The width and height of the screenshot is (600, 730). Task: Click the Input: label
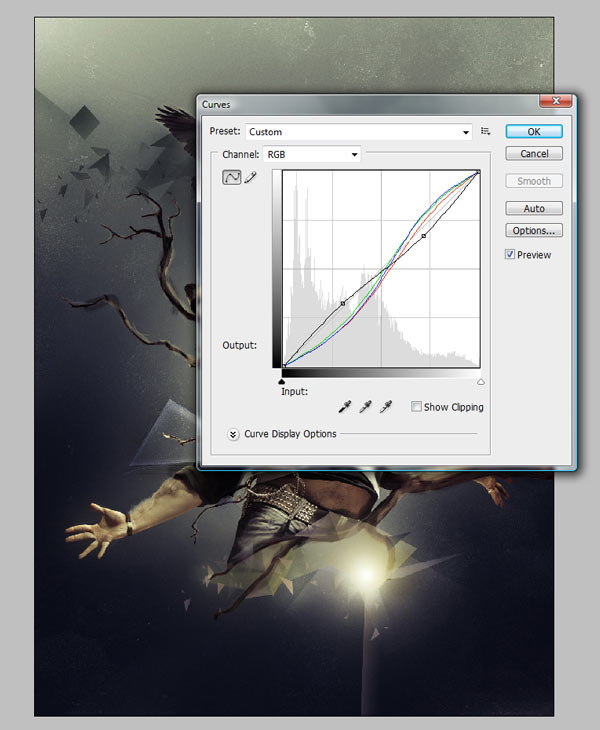click(x=294, y=392)
